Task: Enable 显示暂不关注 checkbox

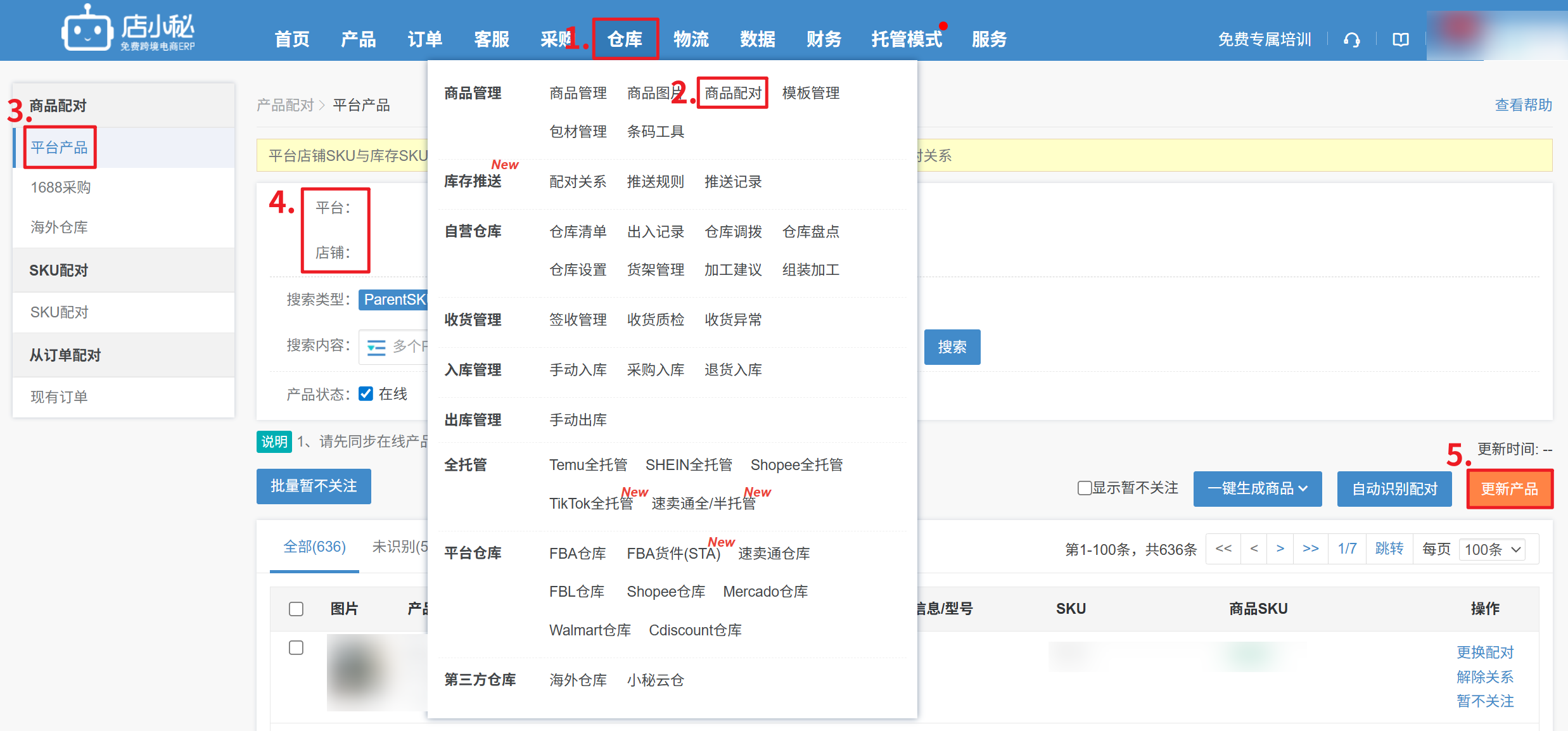Action: (1084, 488)
